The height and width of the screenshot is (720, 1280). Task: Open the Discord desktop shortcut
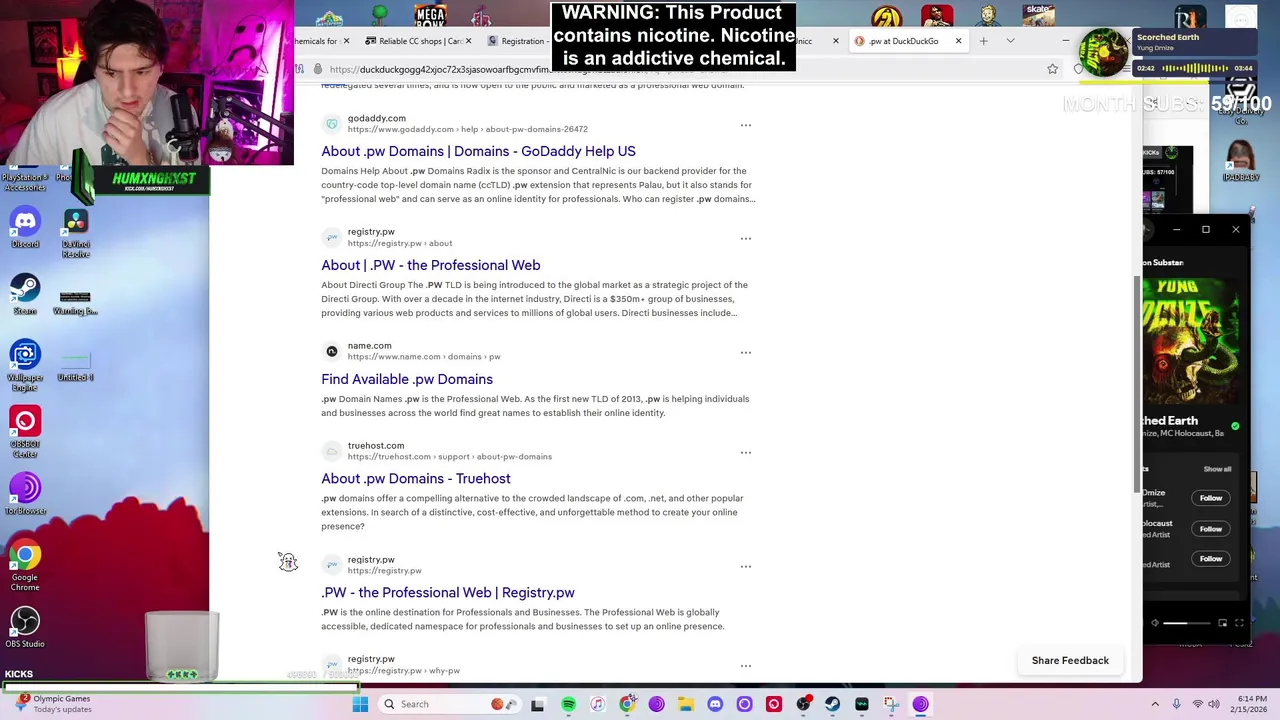[x=25, y=226]
